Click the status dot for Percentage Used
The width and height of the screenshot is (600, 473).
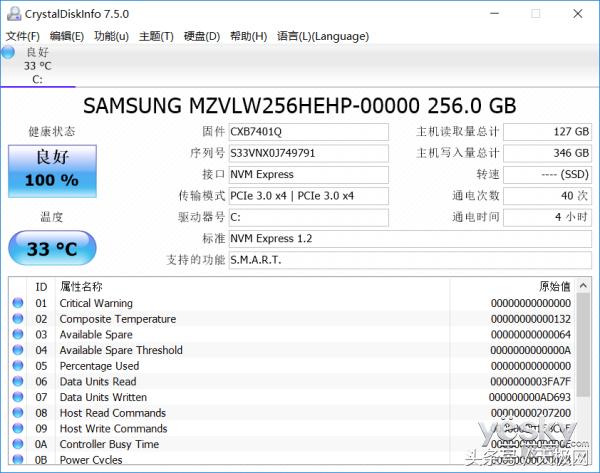18,366
